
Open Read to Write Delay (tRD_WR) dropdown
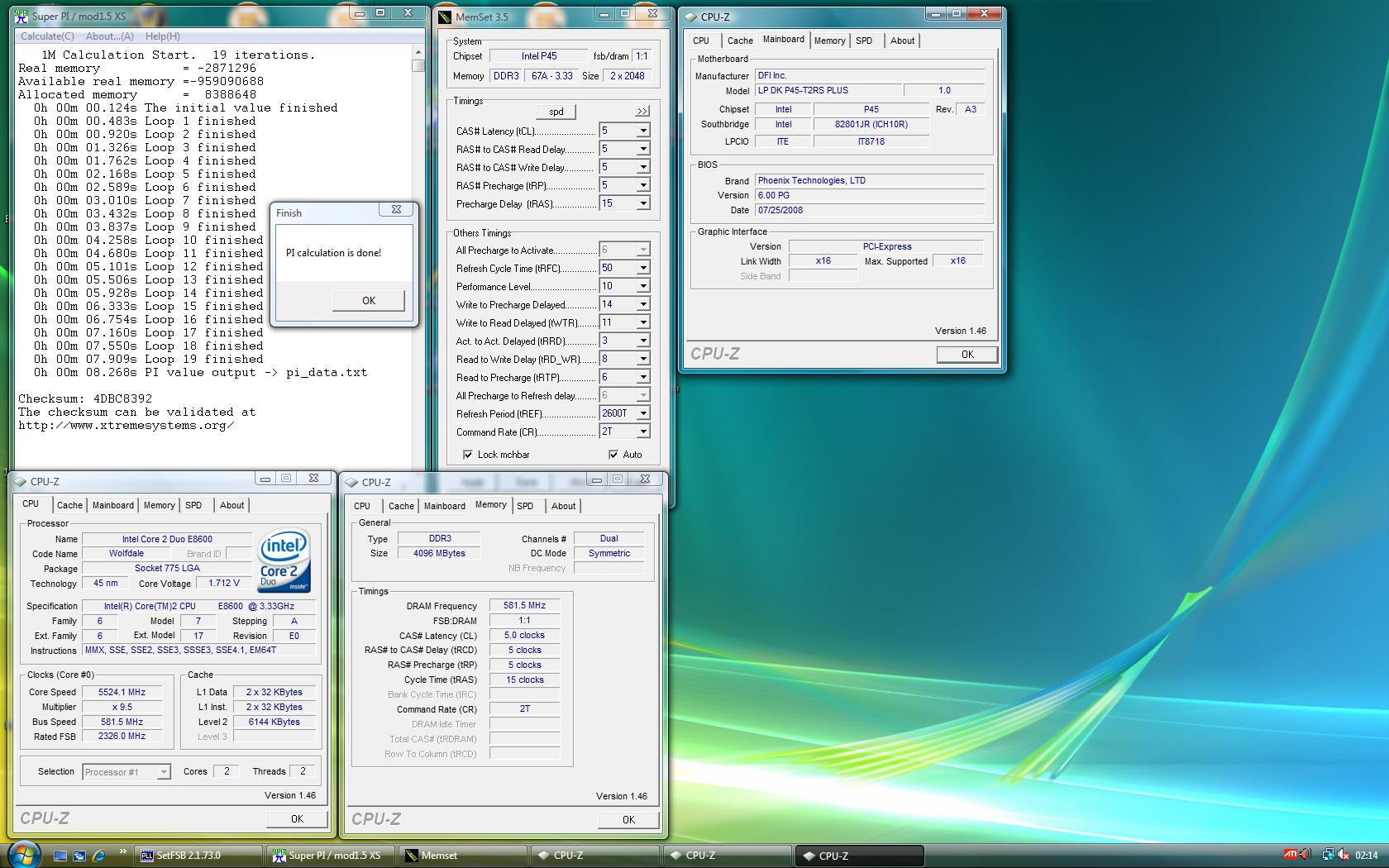[643, 359]
